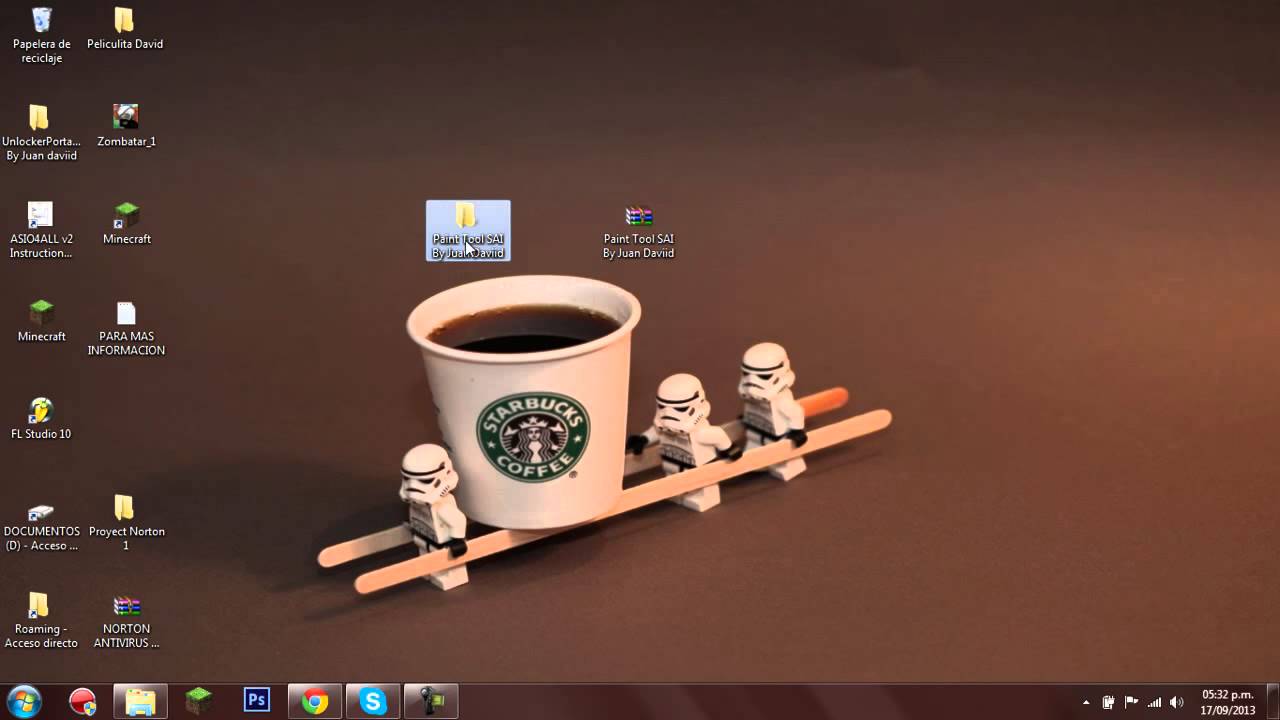Switch to Skype in the taskbar

pos(373,702)
